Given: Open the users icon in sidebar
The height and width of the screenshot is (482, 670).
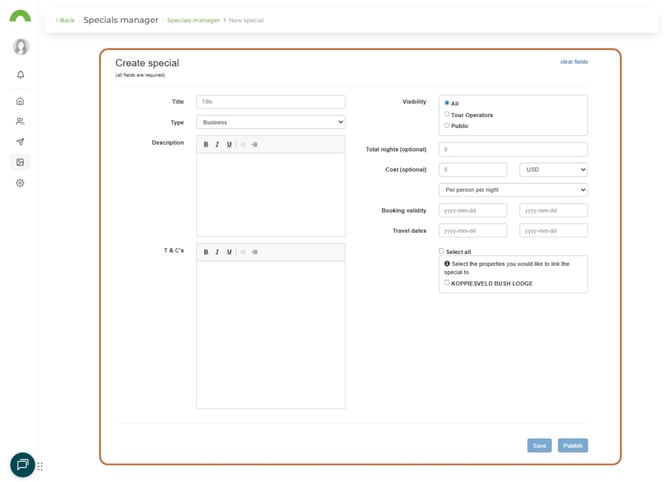Looking at the screenshot, I should coord(20,121).
